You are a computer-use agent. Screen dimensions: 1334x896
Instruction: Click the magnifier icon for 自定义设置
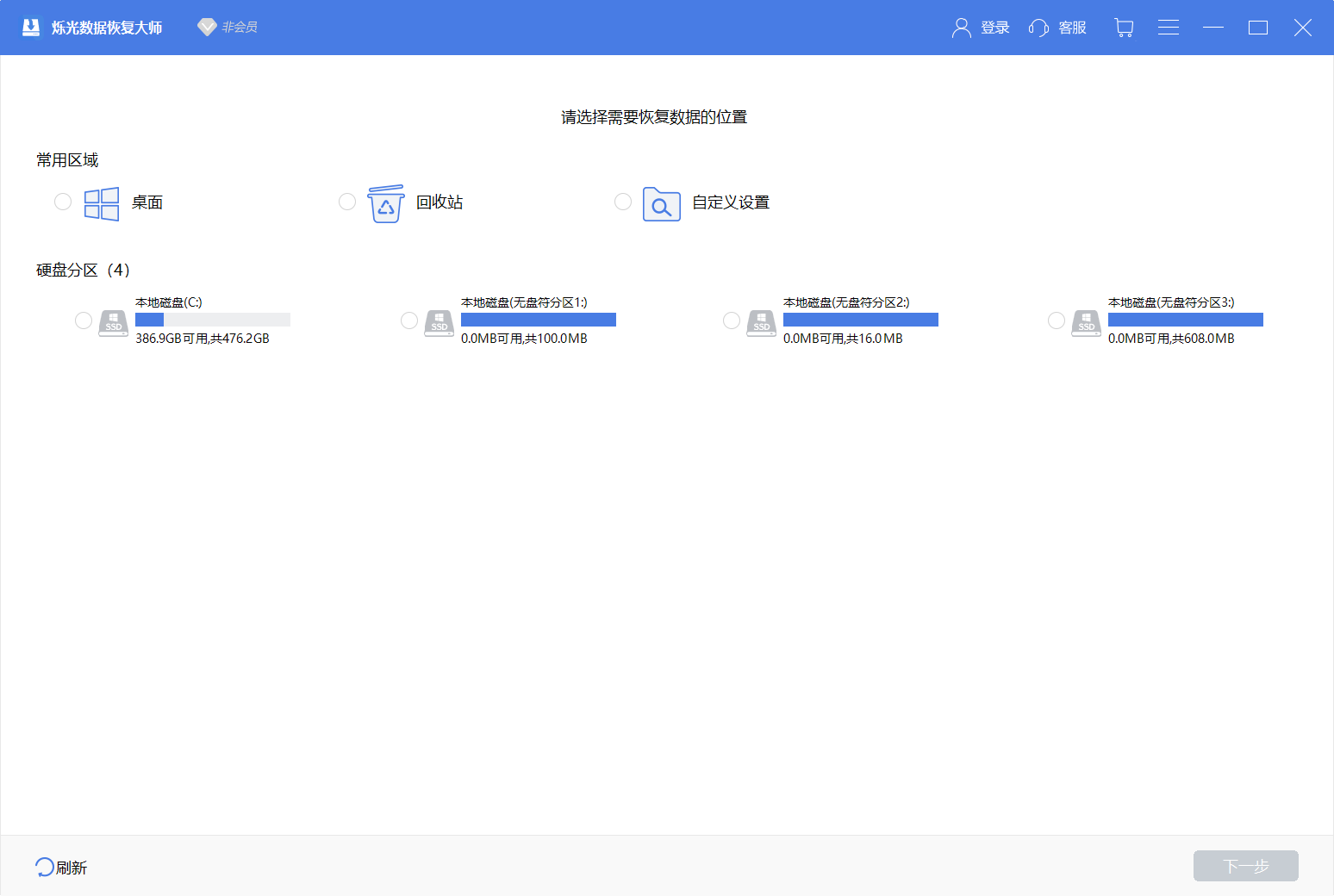(x=661, y=204)
